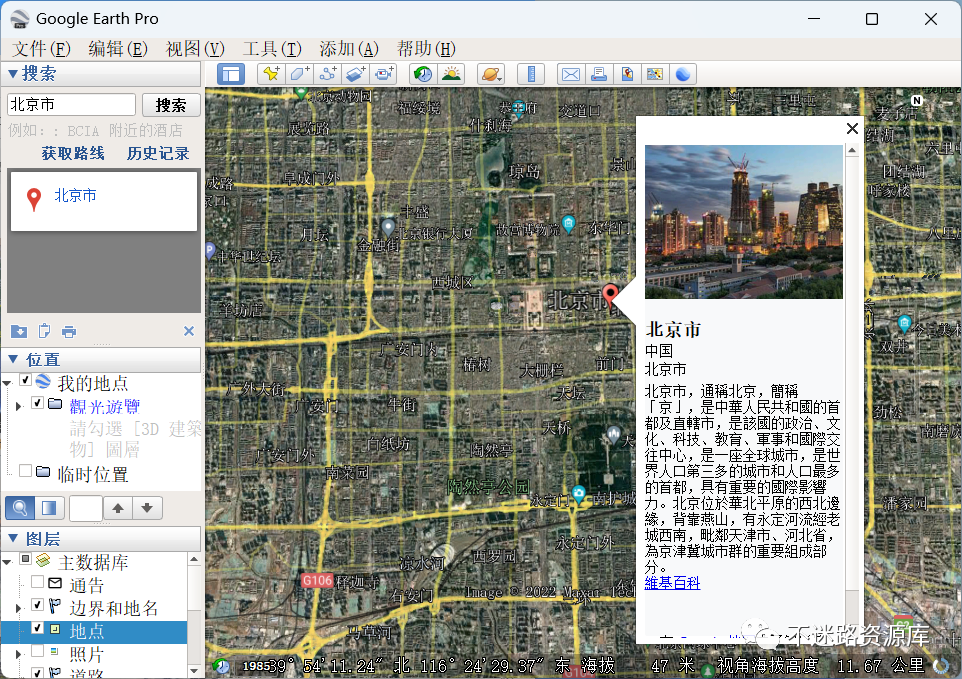Uncheck the 地点 layer checkbox
This screenshot has height=679, width=962.
(37, 627)
